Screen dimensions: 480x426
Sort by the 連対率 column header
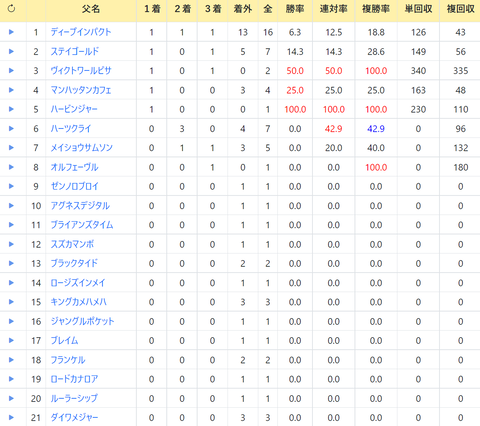[x=334, y=9]
